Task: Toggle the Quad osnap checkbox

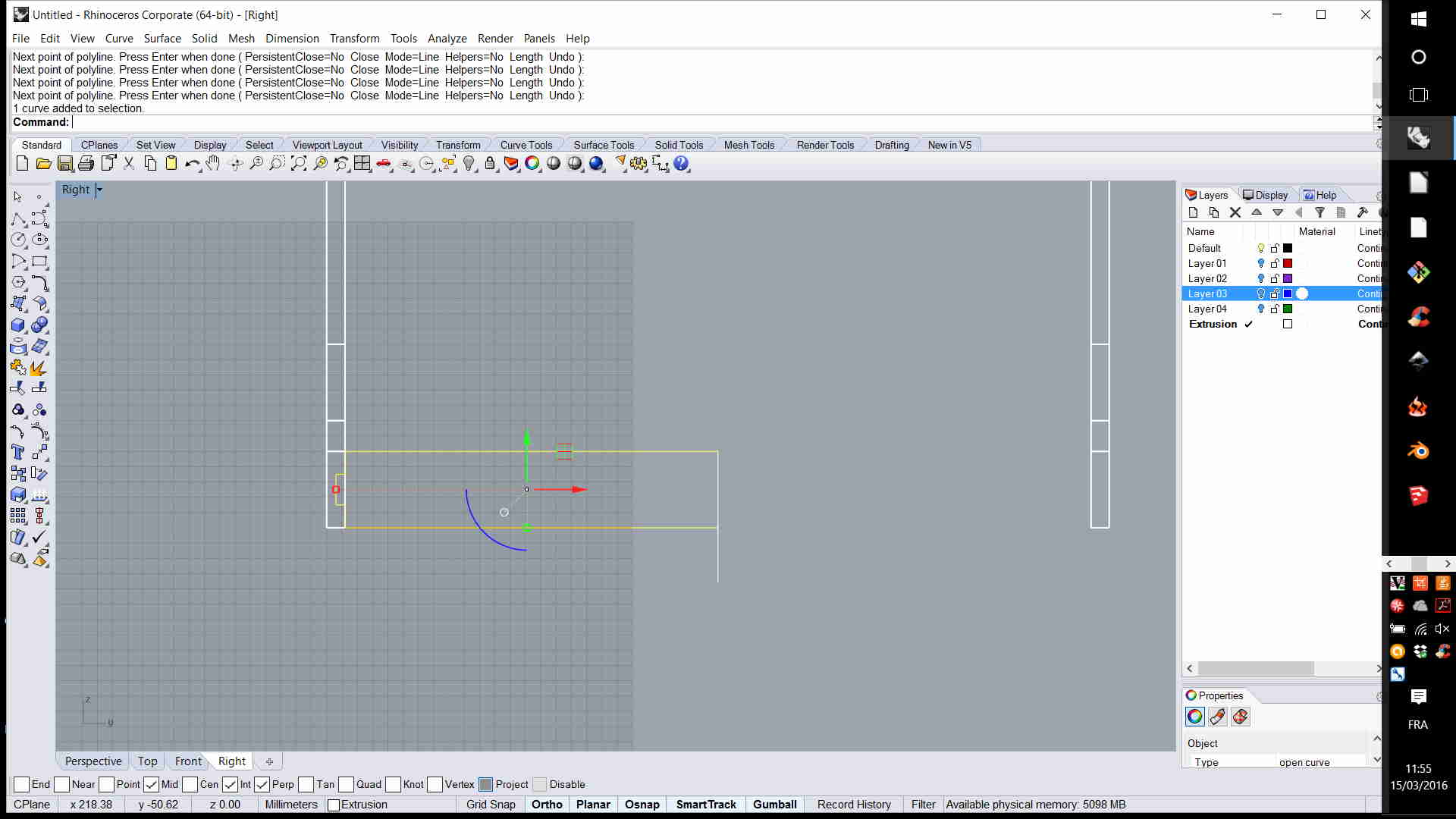Action: coord(347,785)
